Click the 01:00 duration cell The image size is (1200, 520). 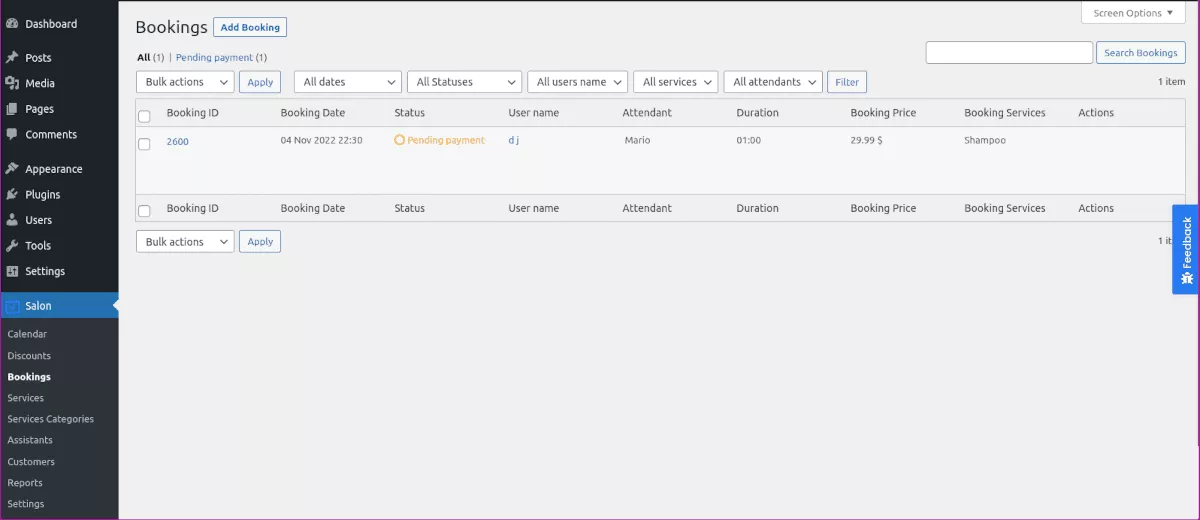(748, 140)
